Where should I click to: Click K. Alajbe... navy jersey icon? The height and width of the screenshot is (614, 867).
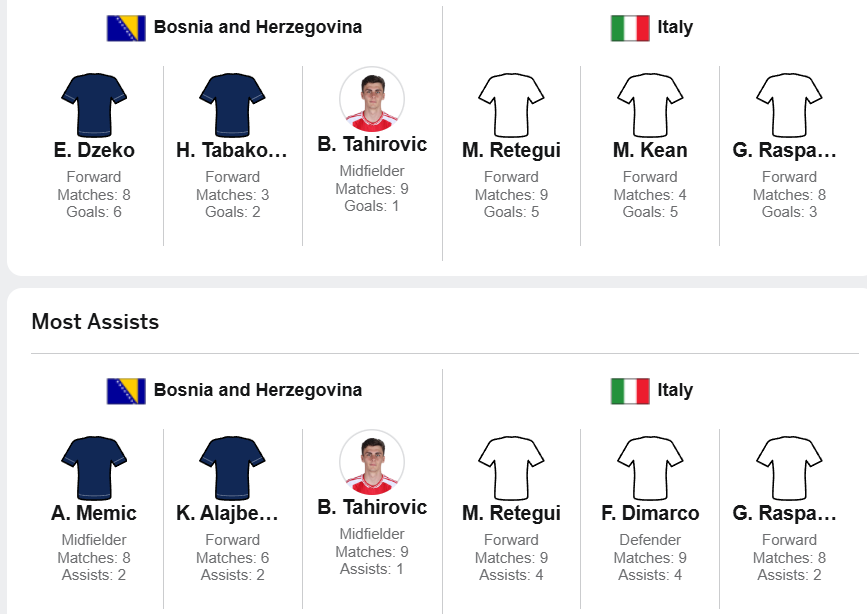click(x=232, y=465)
